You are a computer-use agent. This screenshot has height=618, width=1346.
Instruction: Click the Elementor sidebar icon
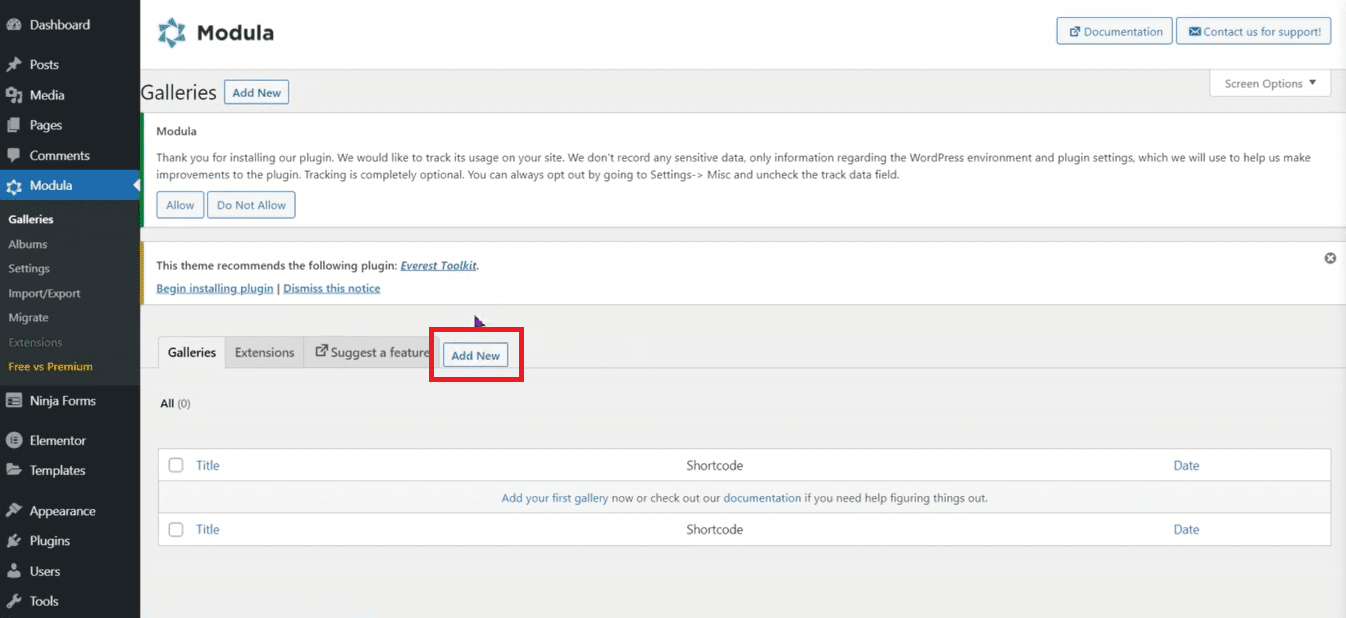pos(14,441)
